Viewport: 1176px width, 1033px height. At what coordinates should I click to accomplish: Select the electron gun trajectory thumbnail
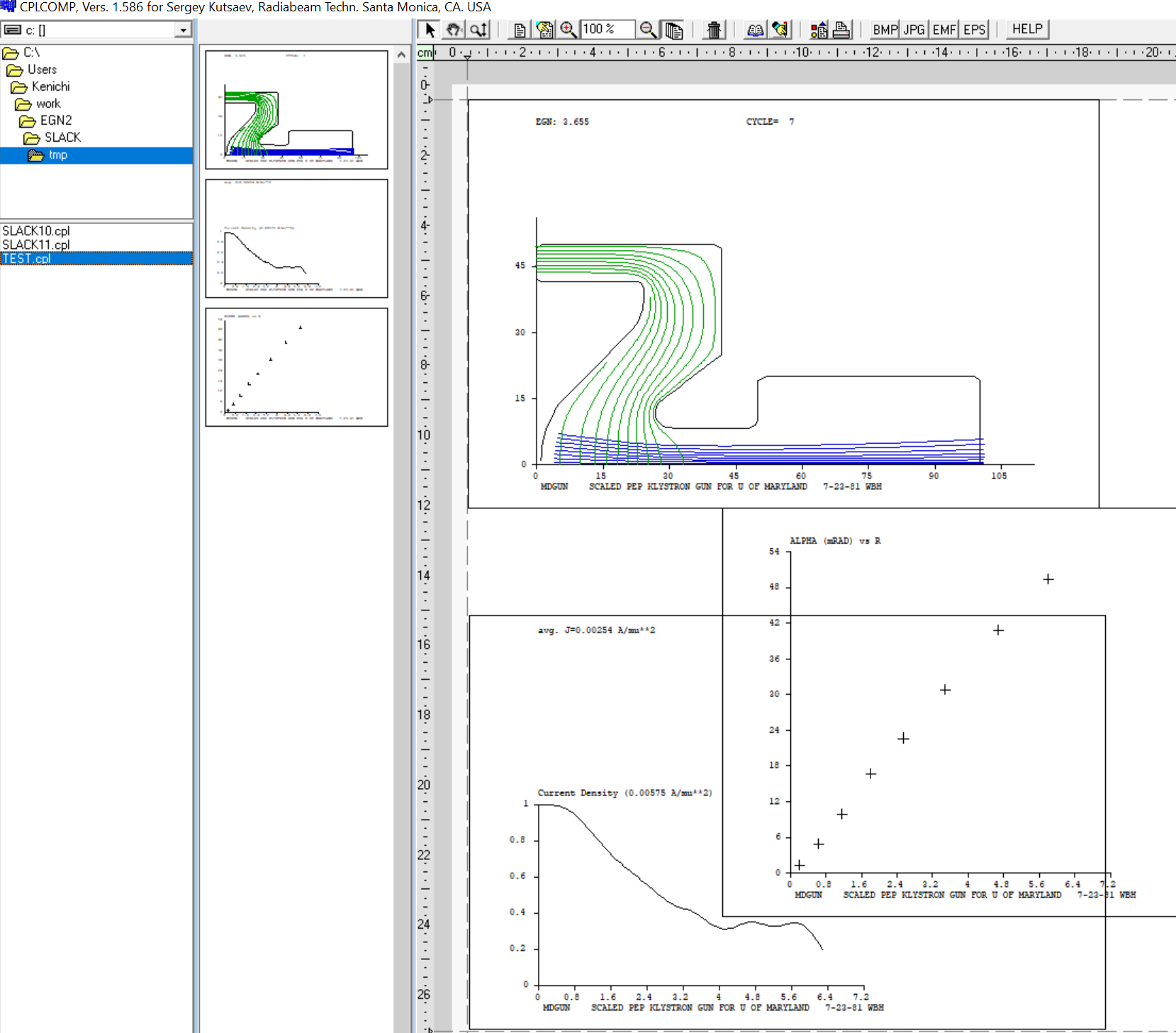click(x=296, y=109)
